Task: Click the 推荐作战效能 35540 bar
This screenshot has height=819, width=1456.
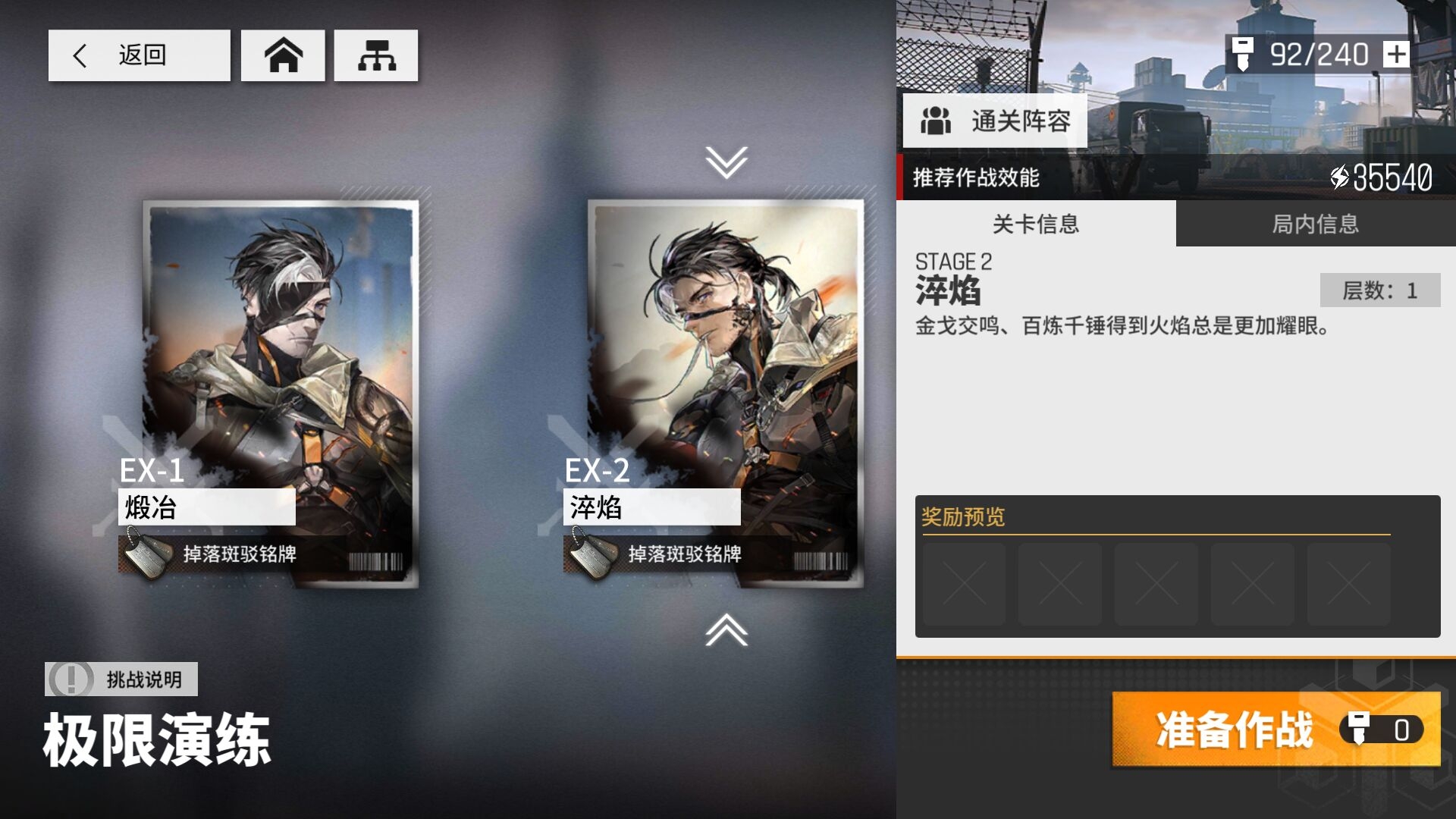Action: 1176,177
